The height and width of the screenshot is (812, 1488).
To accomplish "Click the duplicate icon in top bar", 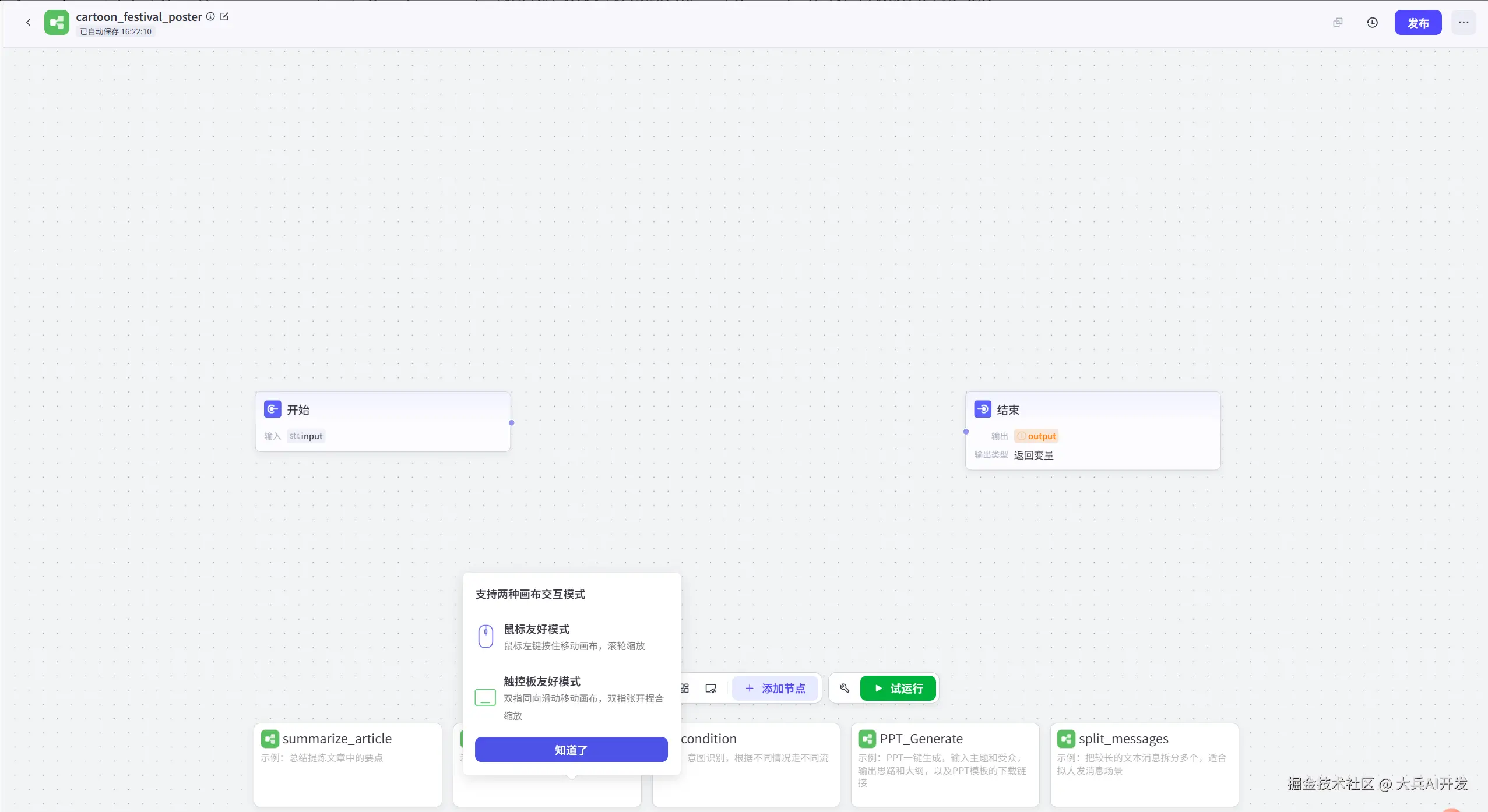I will 1338,23.
